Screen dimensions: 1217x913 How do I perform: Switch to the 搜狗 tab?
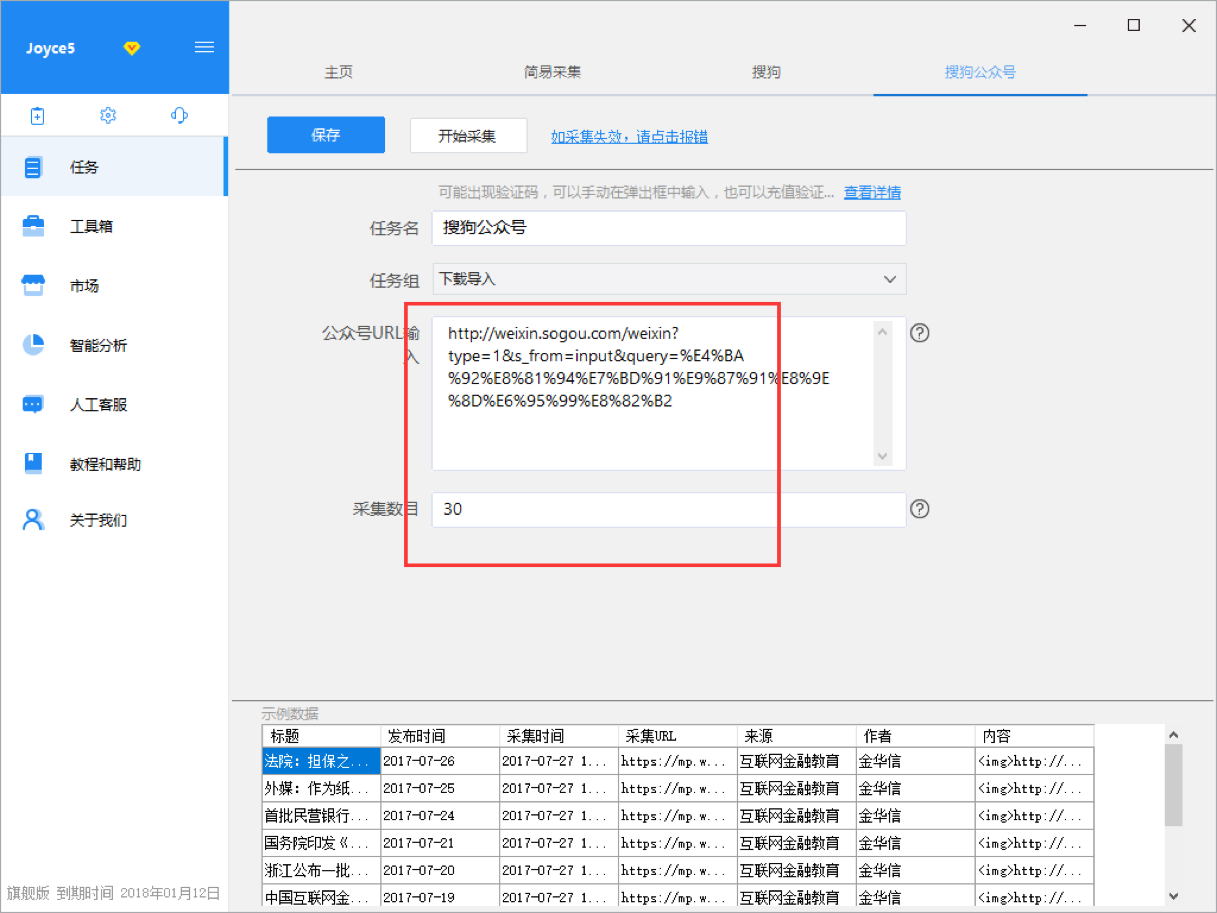coord(767,72)
